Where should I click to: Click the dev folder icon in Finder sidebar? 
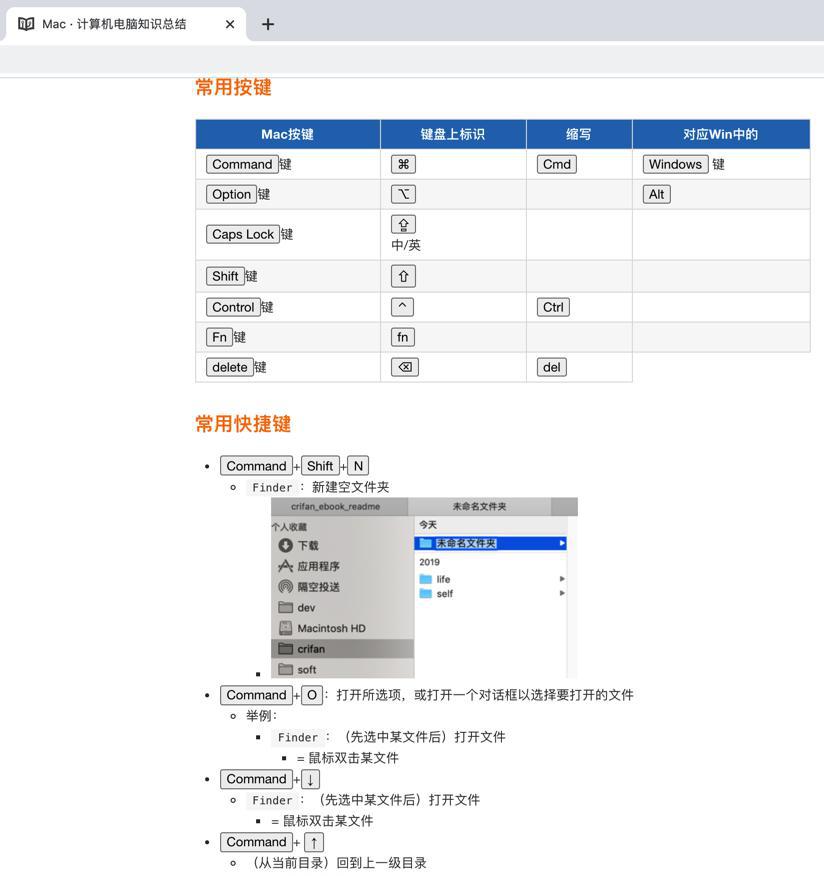click(285, 607)
